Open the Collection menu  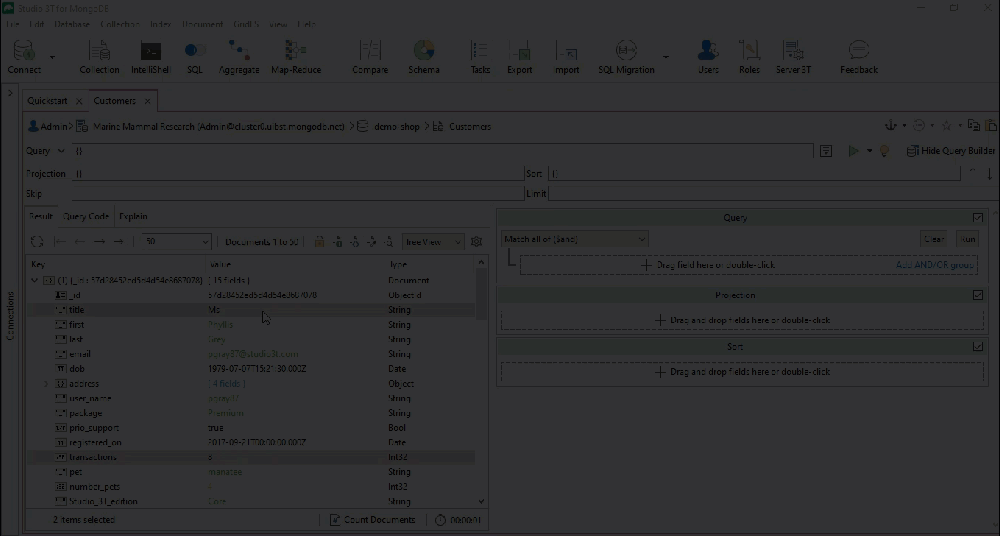(x=119, y=24)
